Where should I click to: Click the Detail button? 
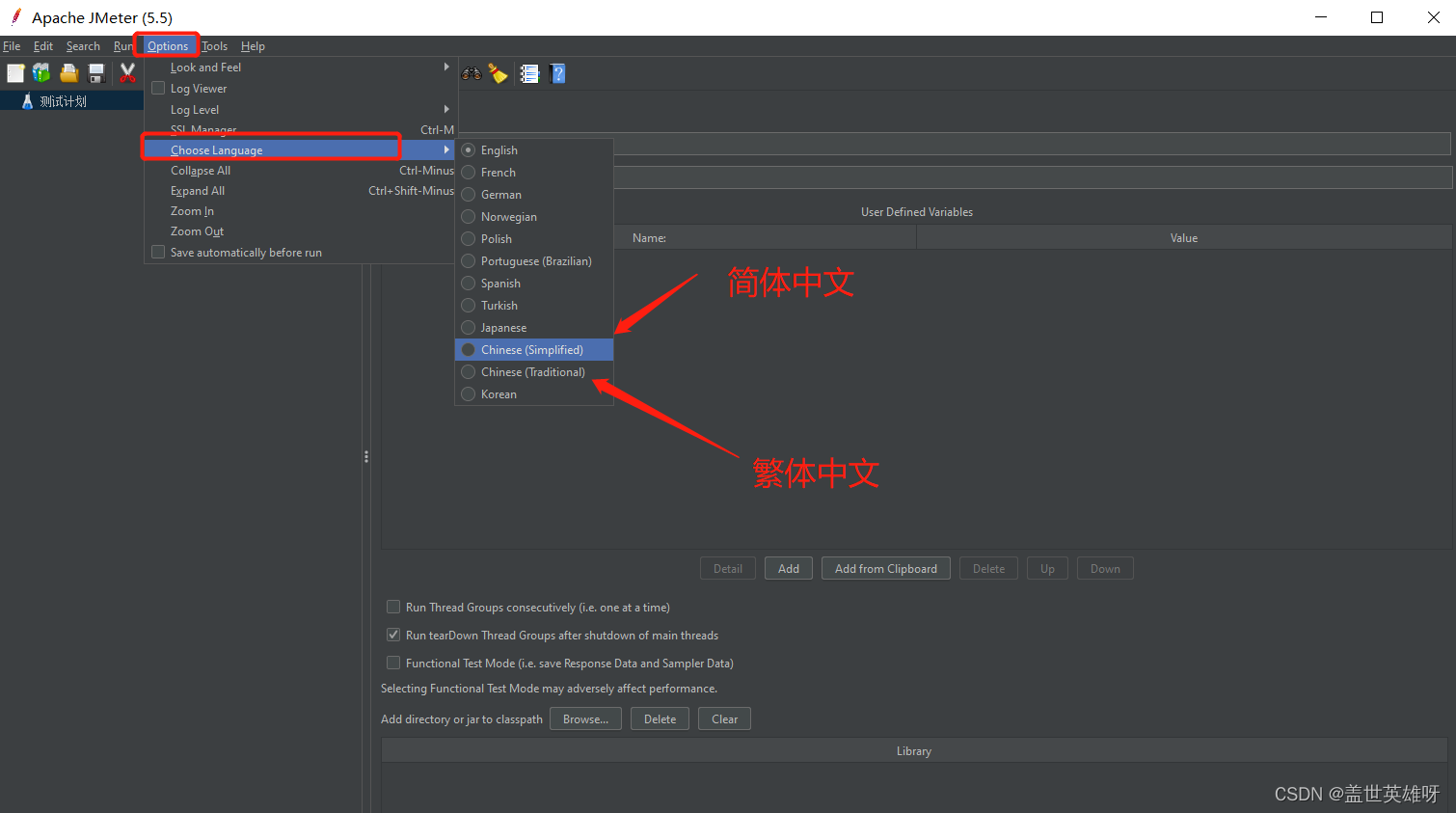point(728,568)
